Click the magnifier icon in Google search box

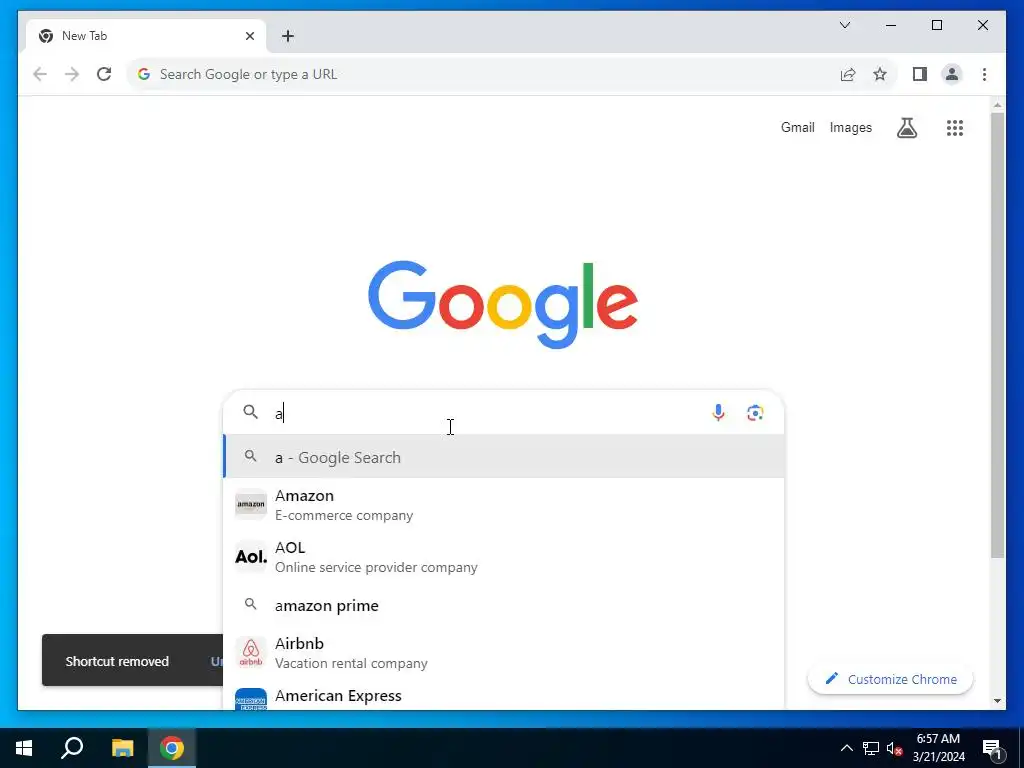tap(251, 412)
